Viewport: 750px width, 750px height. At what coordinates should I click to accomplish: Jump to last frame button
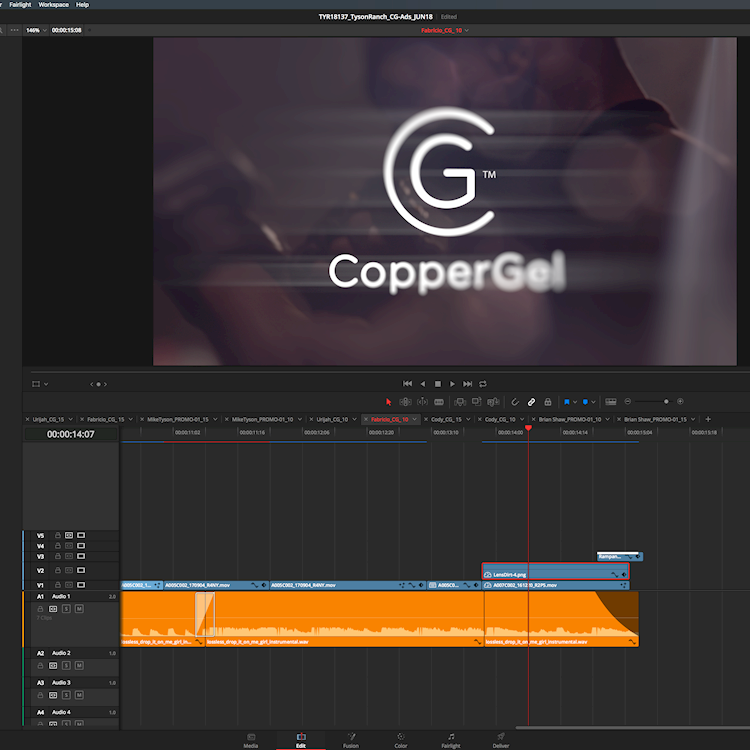point(468,384)
